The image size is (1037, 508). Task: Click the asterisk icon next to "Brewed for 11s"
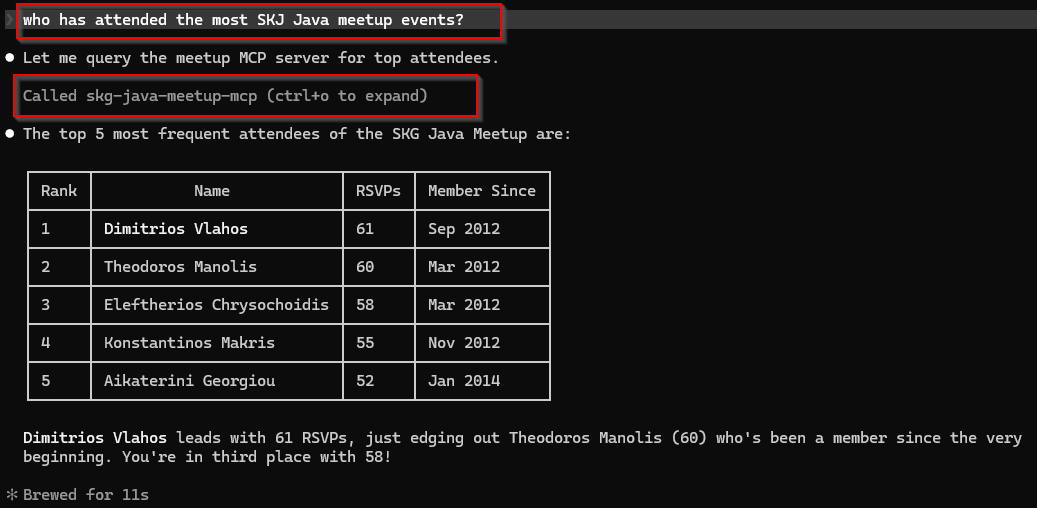11,494
